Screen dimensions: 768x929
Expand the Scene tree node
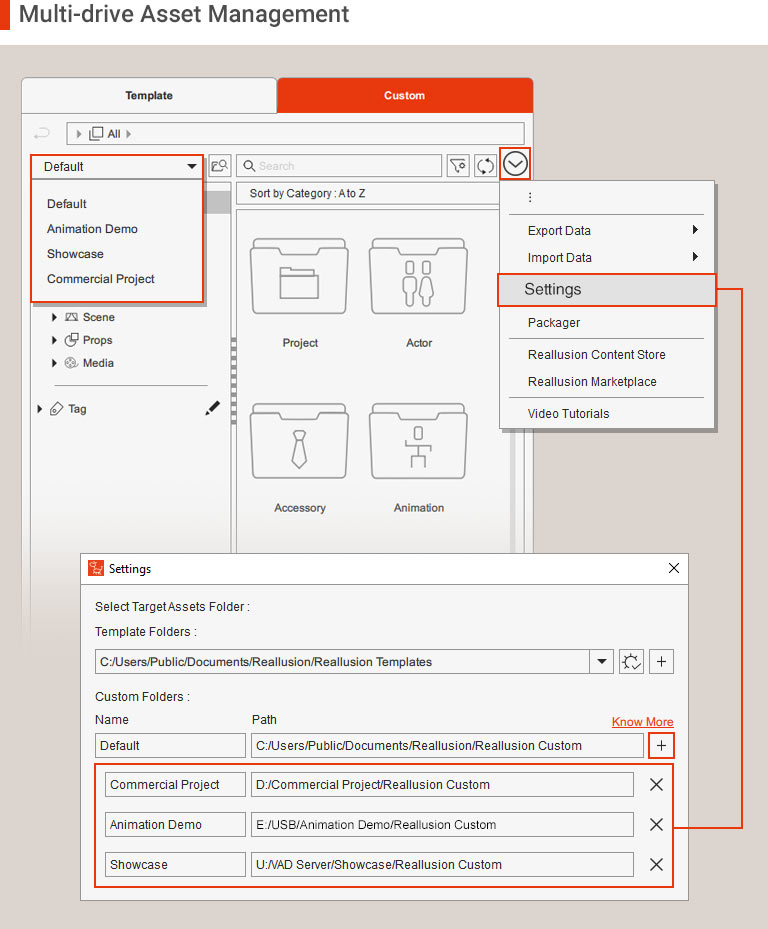[55, 317]
